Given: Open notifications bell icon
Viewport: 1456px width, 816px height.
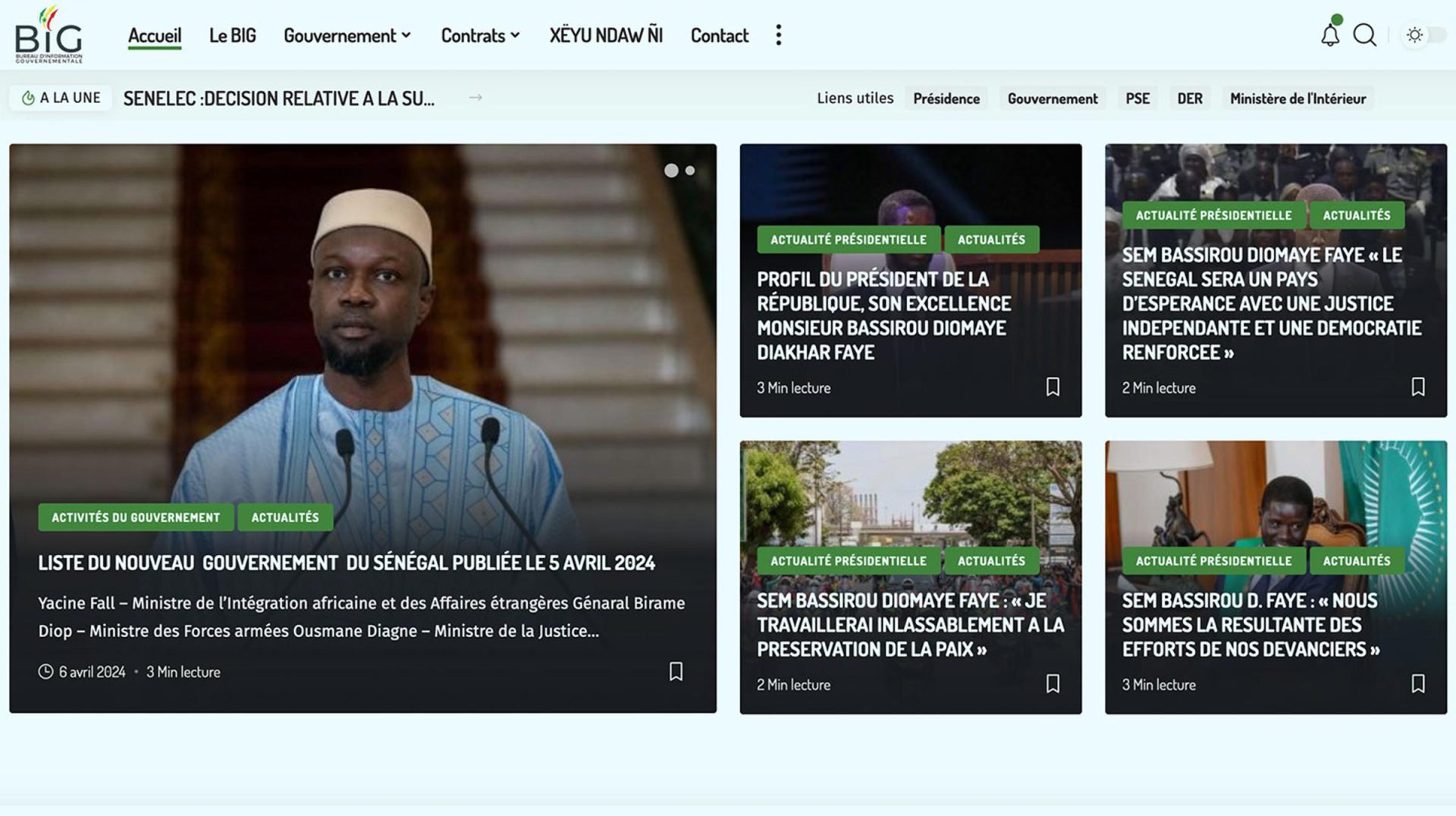Looking at the screenshot, I should click(x=1329, y=35).
